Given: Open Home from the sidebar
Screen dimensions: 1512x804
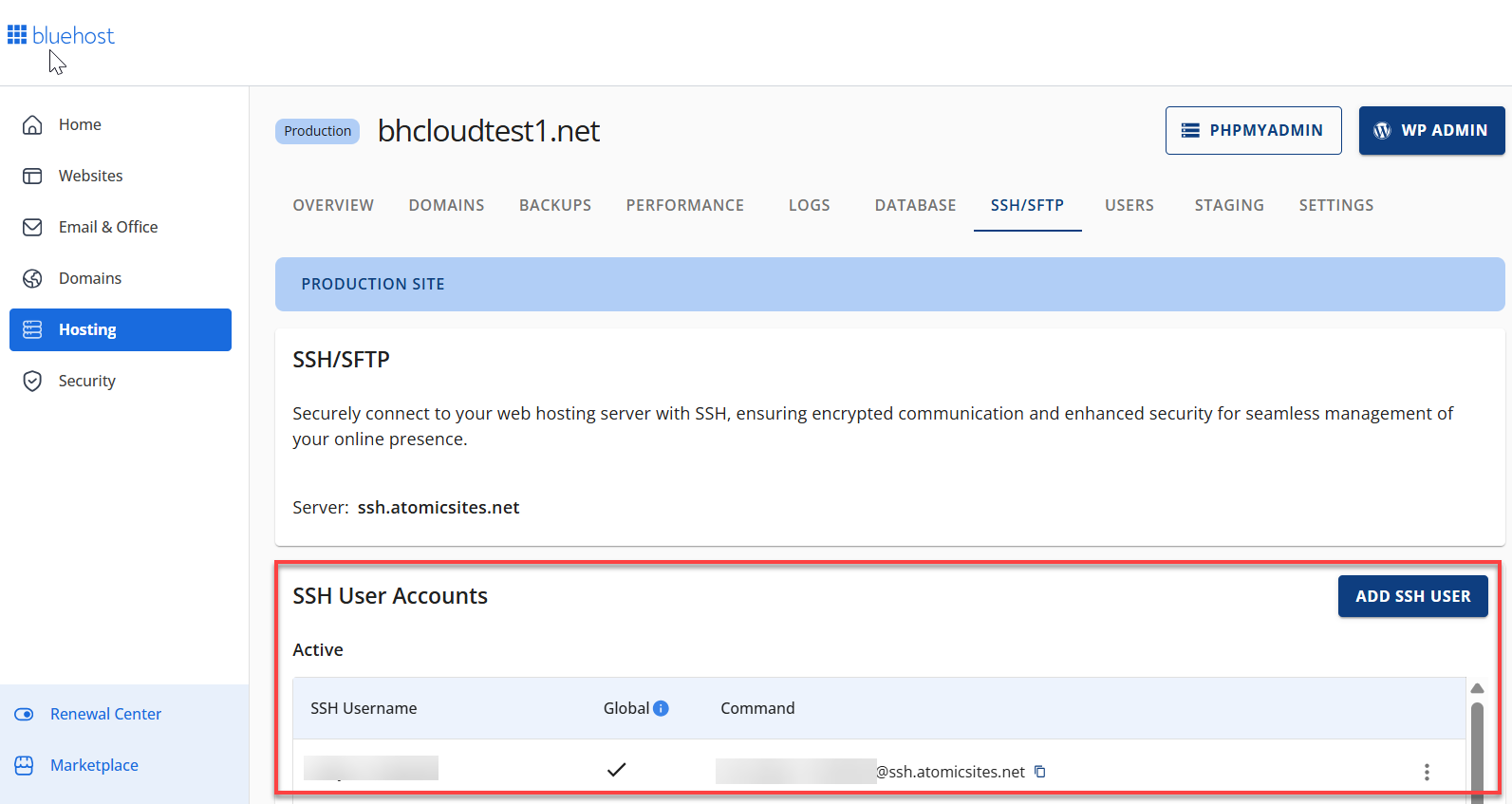Looking at the screenshot, I should click(x=80, y=124).
